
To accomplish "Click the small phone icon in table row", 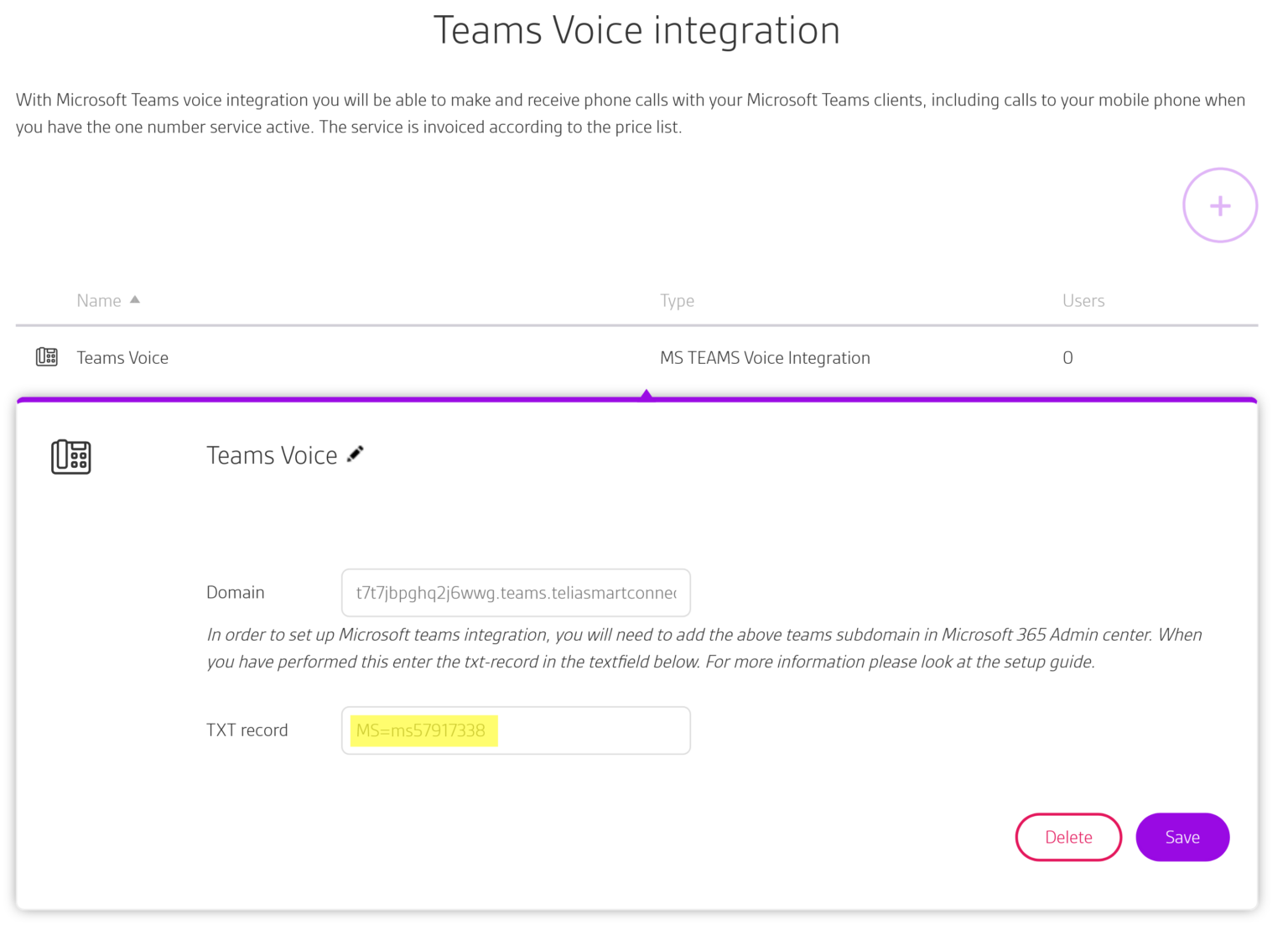I will [x=47, y=357].
